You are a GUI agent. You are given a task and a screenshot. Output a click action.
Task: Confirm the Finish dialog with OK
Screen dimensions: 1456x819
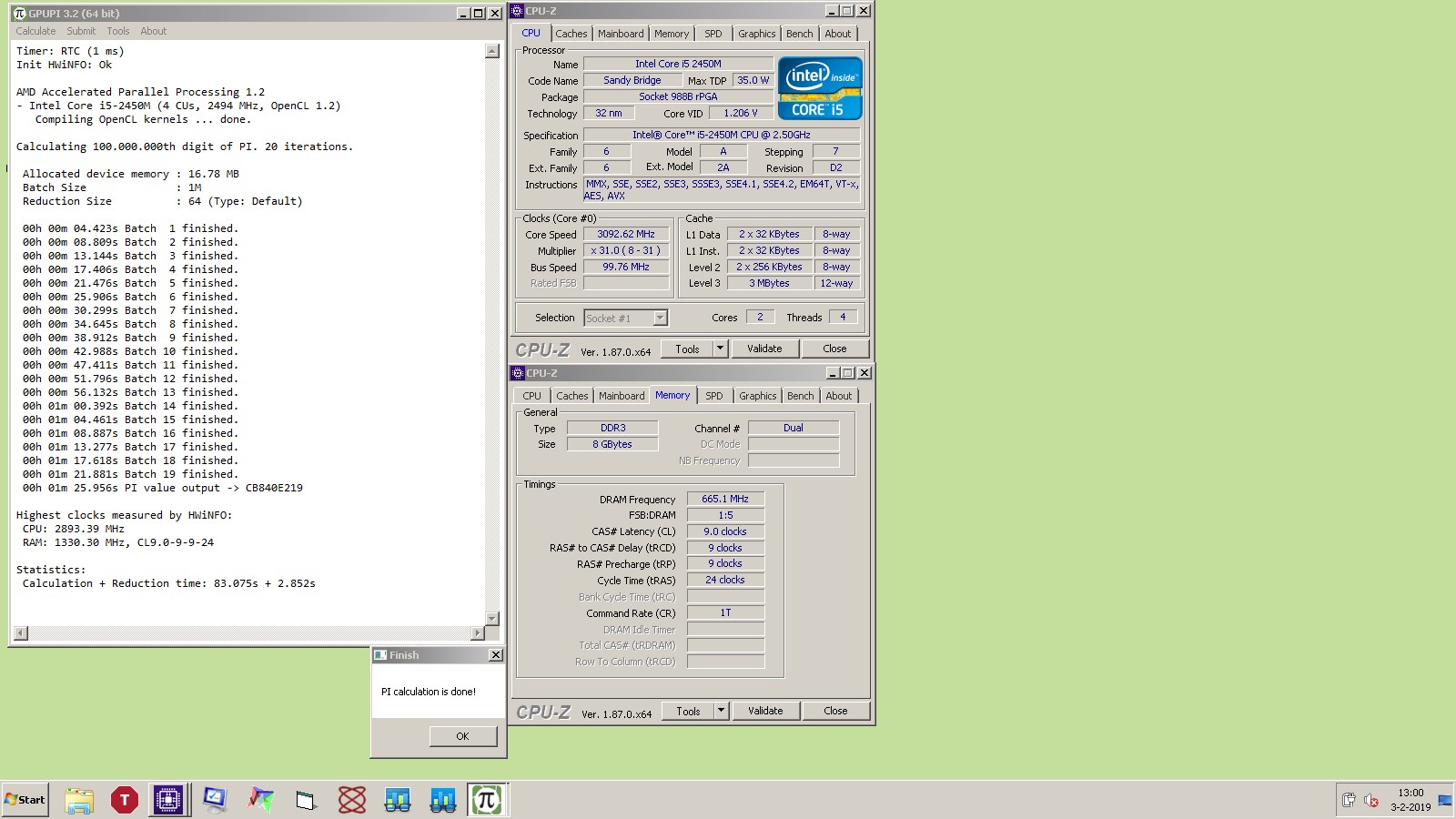tap(462, 736)
